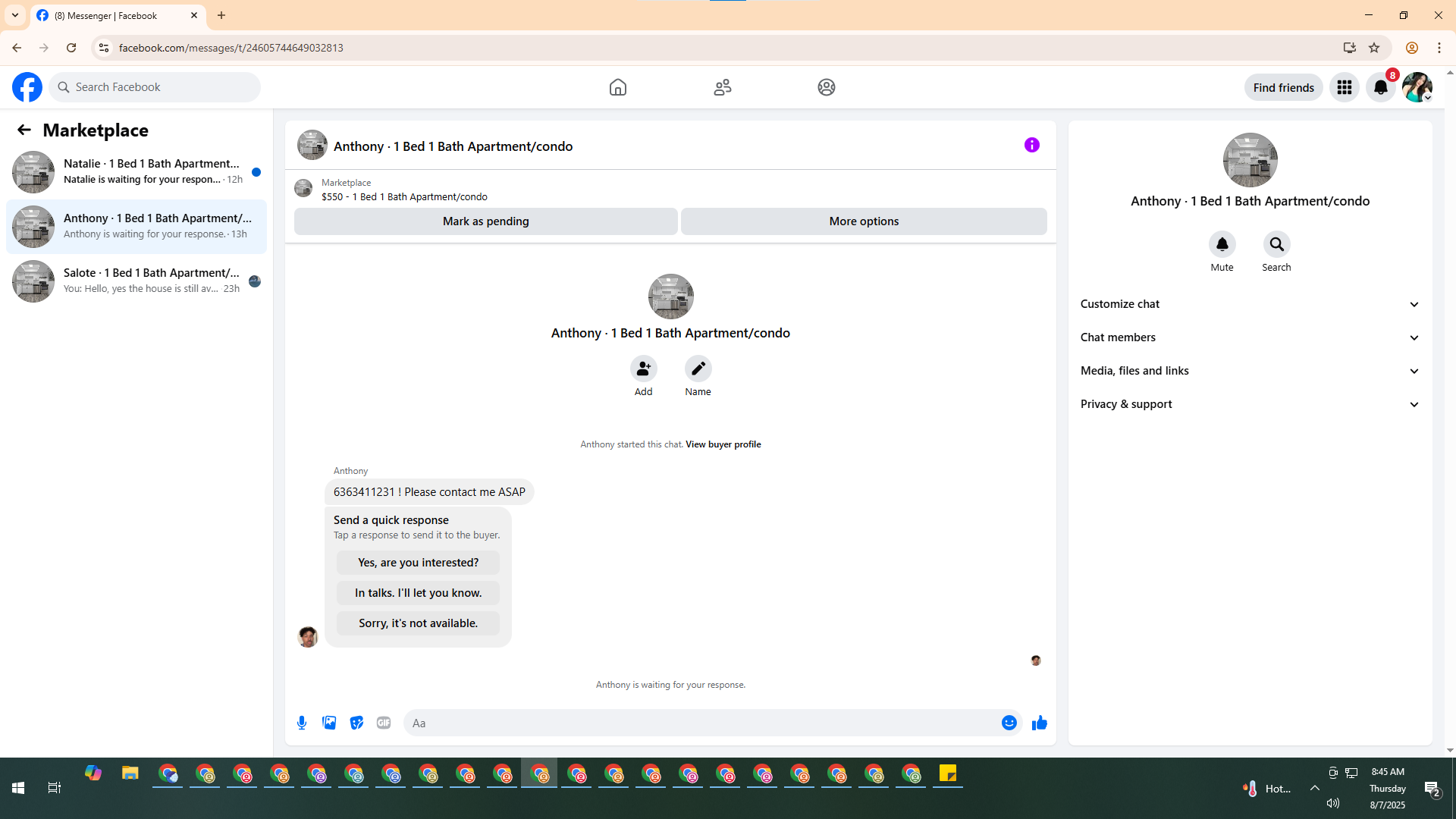The height and width of the screenshot is (819, 1456).
Task: Click Find friends button
Action: (x=1284, y=87)
